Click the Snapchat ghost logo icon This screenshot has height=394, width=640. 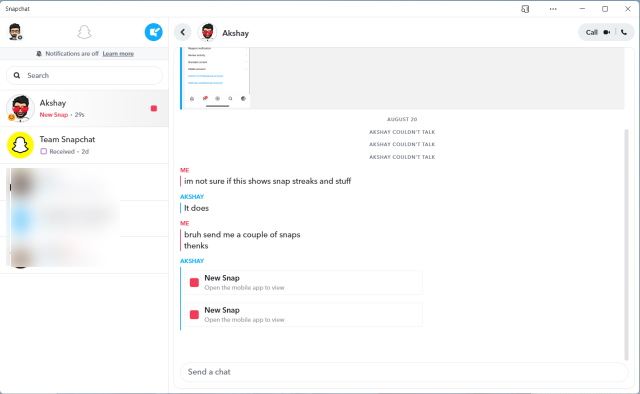(84, 32)
